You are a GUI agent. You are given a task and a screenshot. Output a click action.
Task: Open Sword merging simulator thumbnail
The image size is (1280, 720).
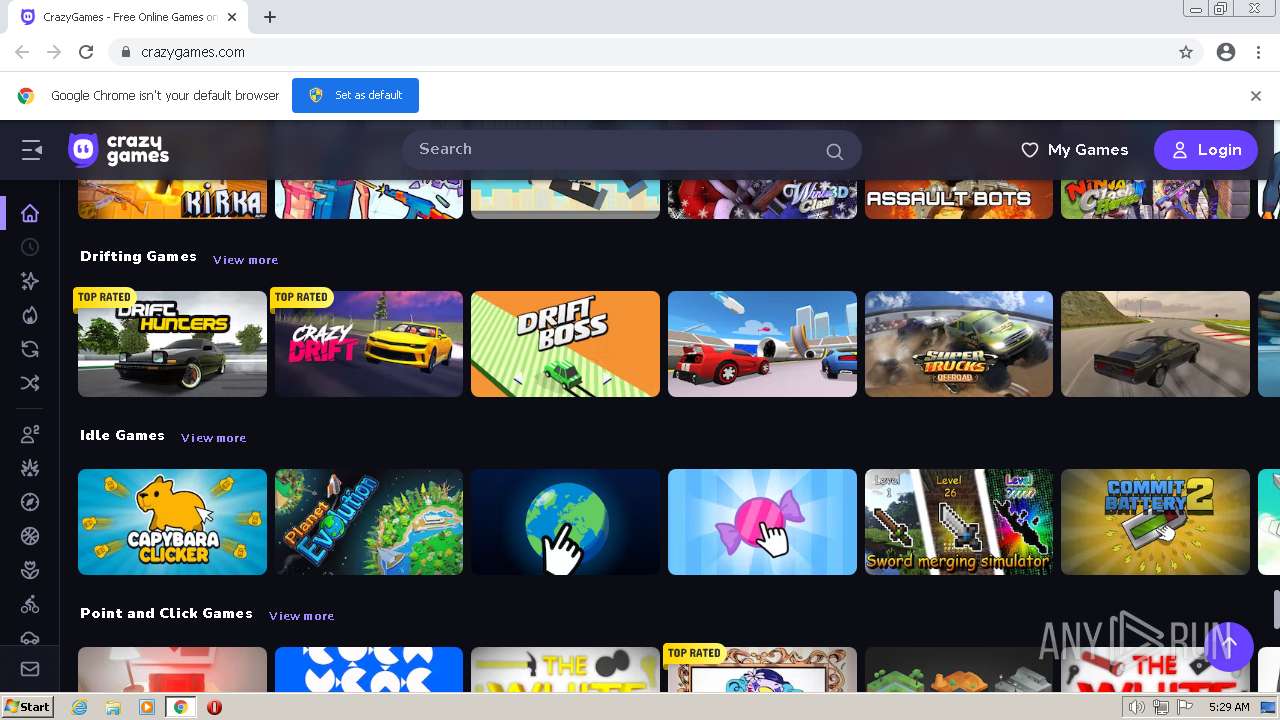(959, 522)
